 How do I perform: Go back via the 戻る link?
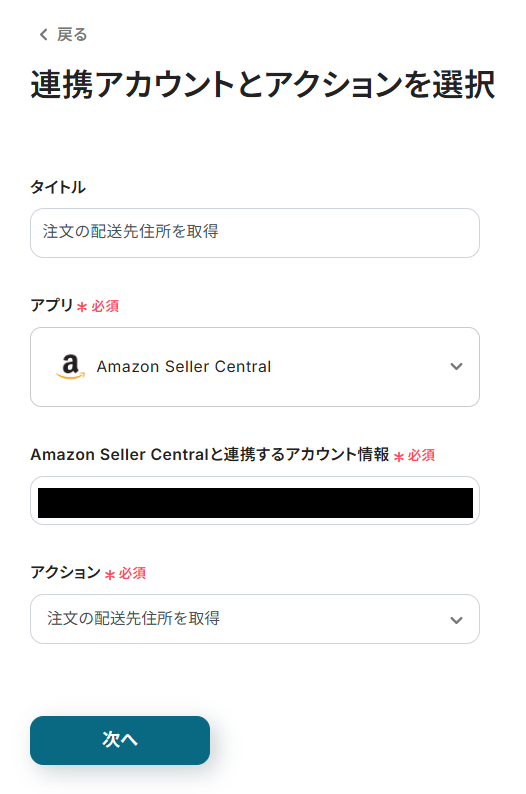pos(64,34)
